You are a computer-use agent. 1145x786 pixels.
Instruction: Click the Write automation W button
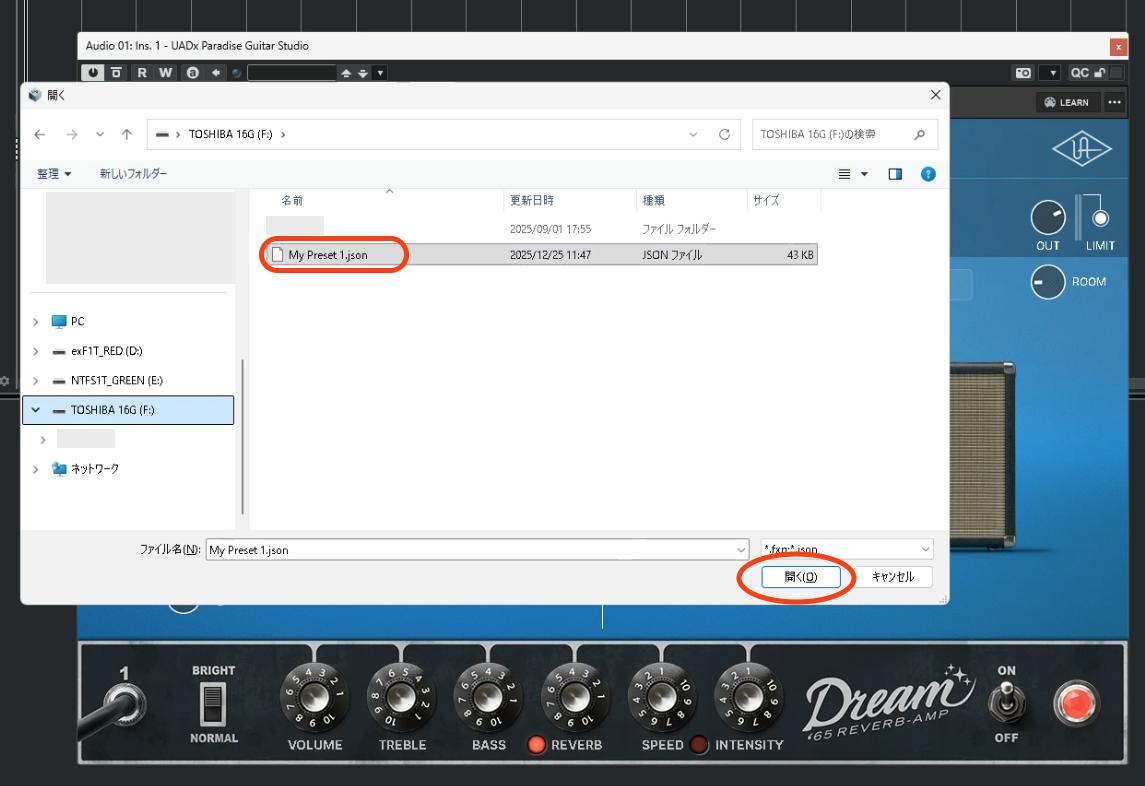165,72
